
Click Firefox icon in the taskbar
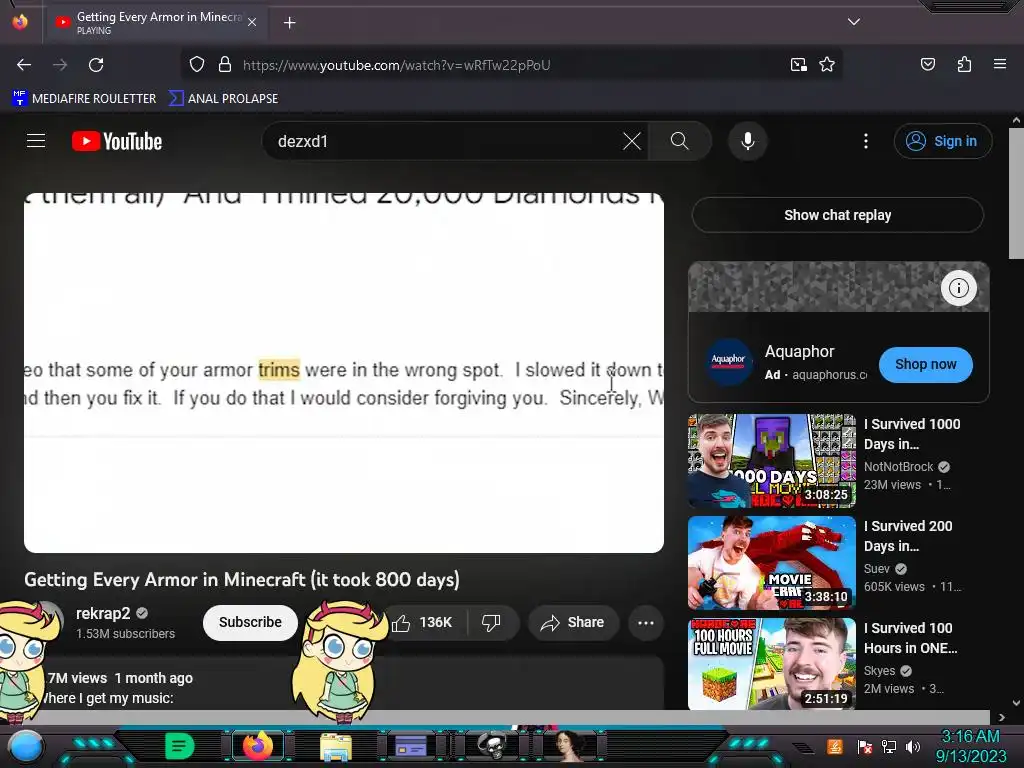[257, 746]
